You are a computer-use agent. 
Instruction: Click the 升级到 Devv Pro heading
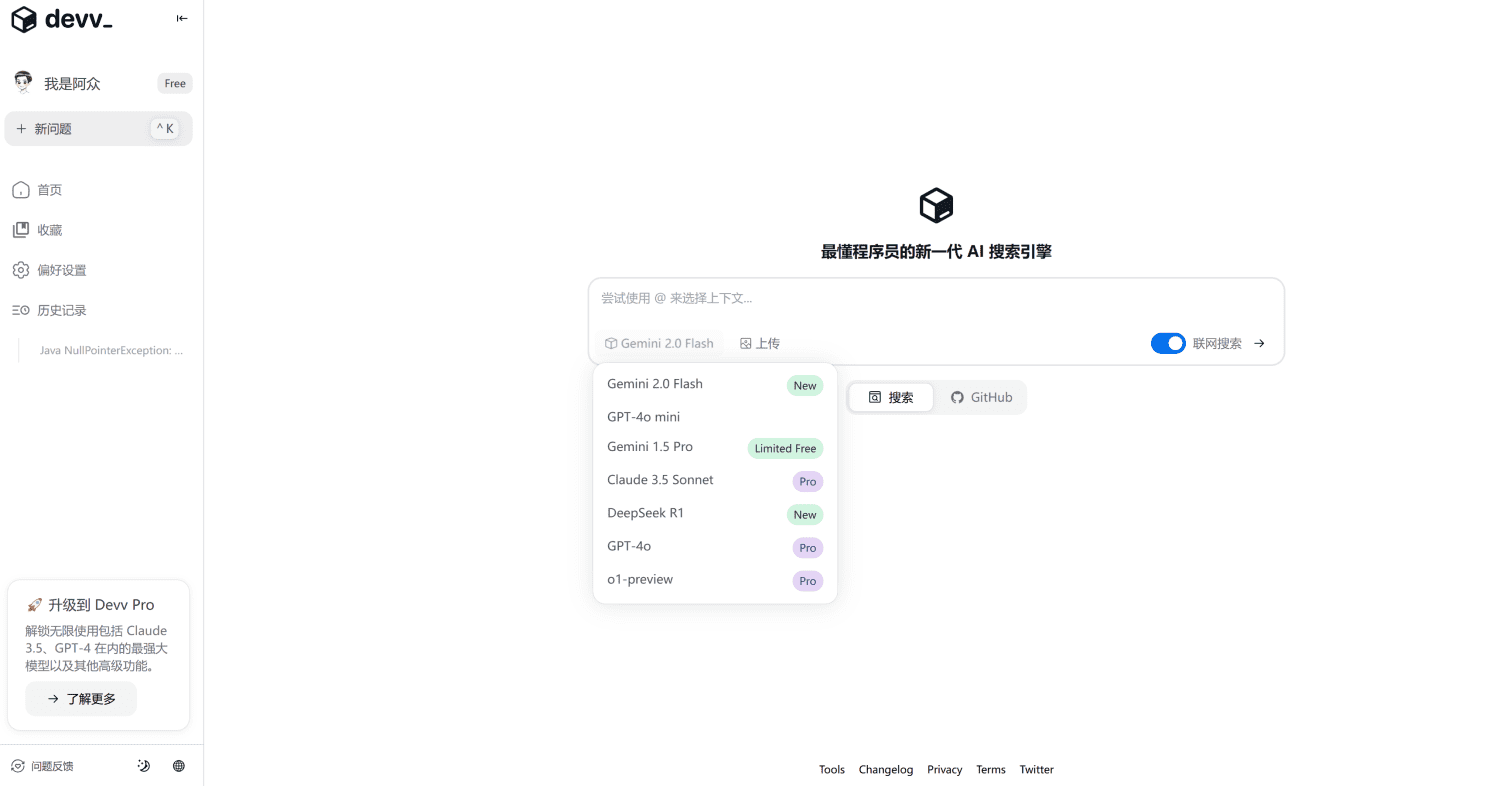[90, 605]
